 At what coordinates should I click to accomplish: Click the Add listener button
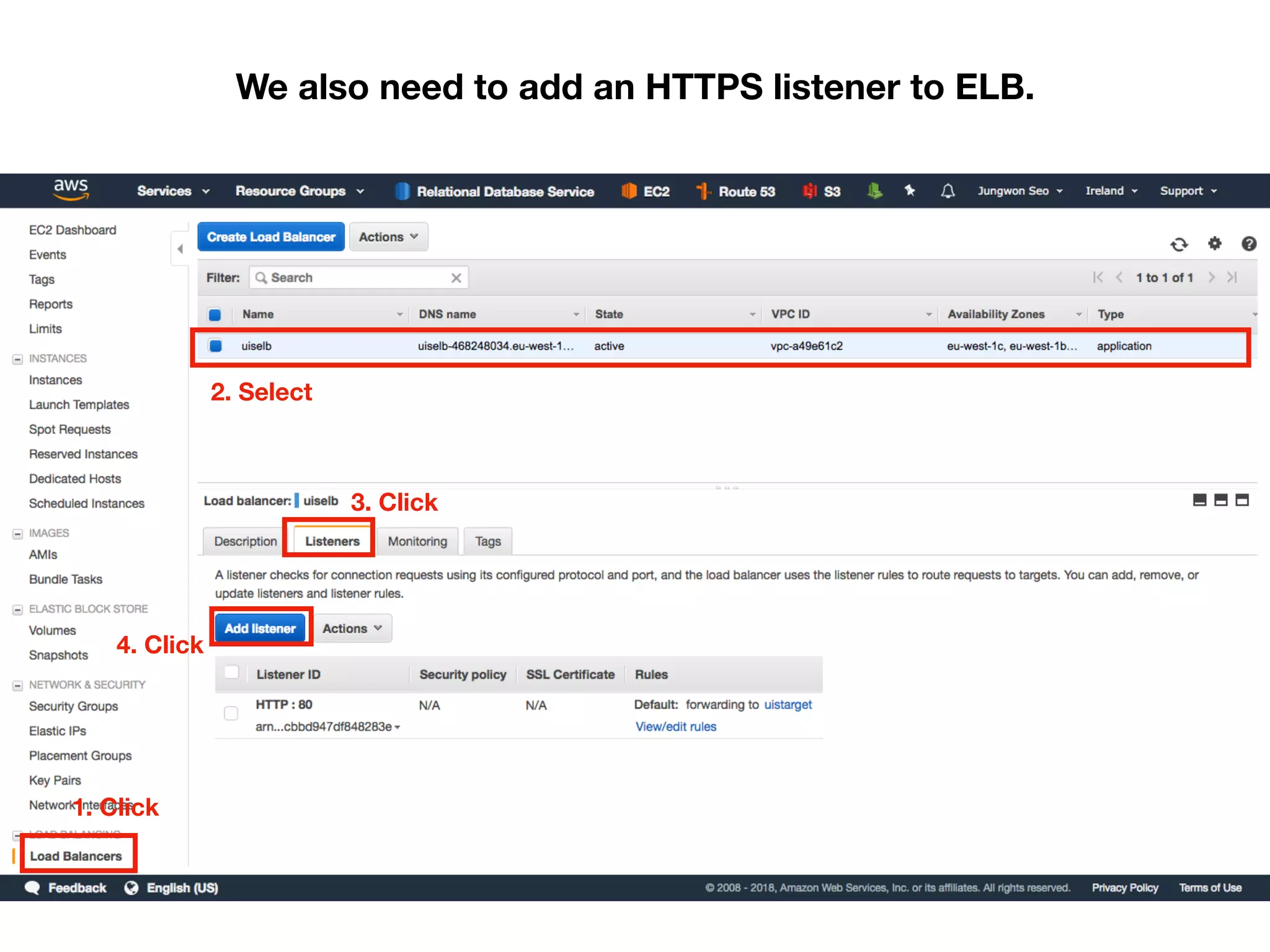[260, 628]
